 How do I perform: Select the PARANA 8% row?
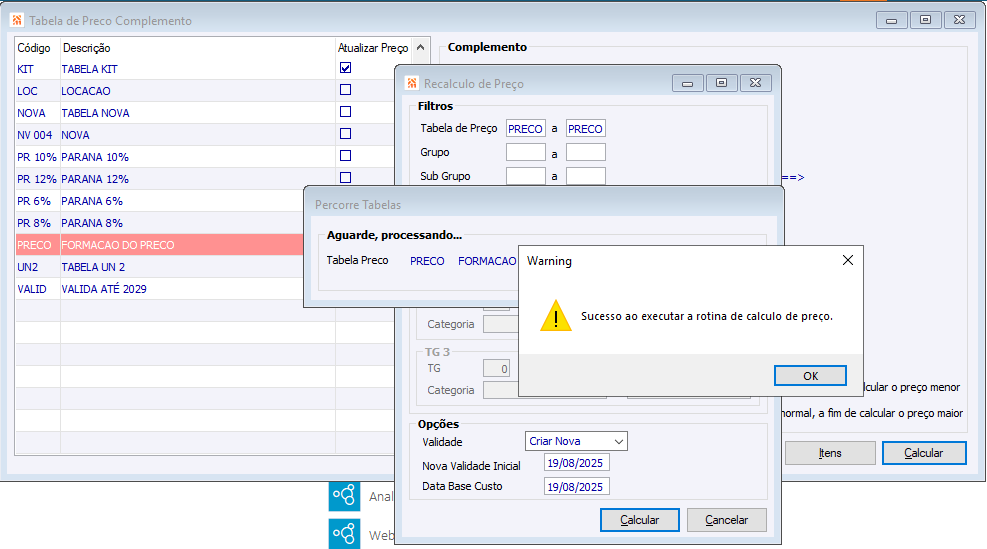click(x=160, y=224)
